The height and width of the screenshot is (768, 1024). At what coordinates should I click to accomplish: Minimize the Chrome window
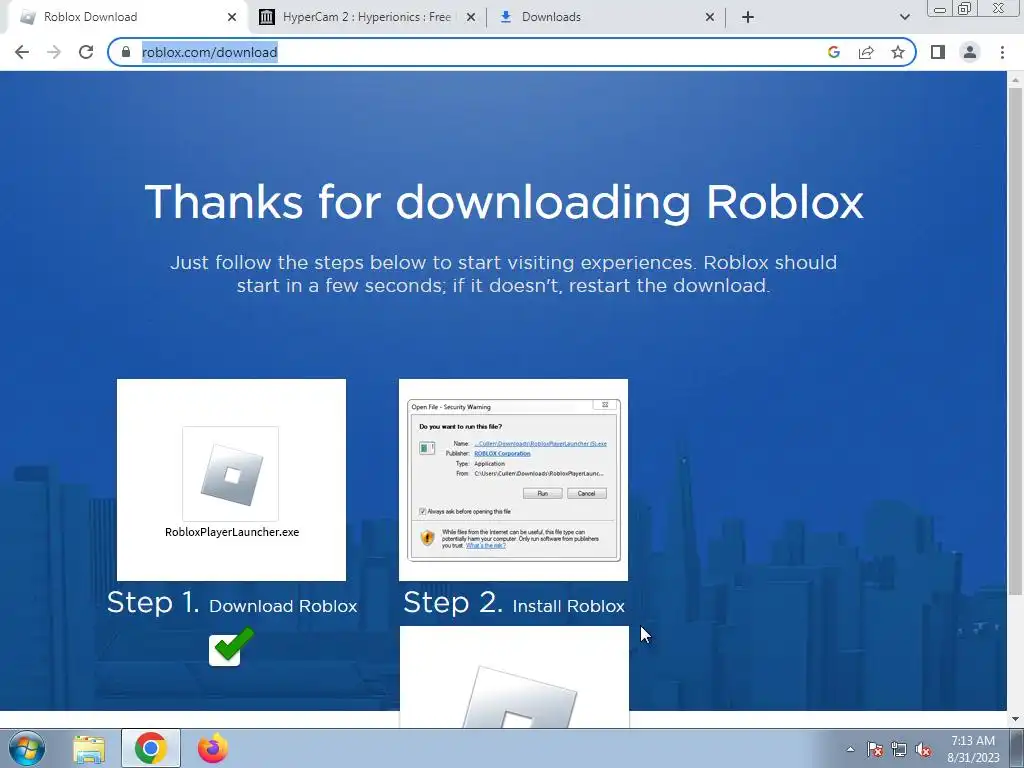click(940, 9)
